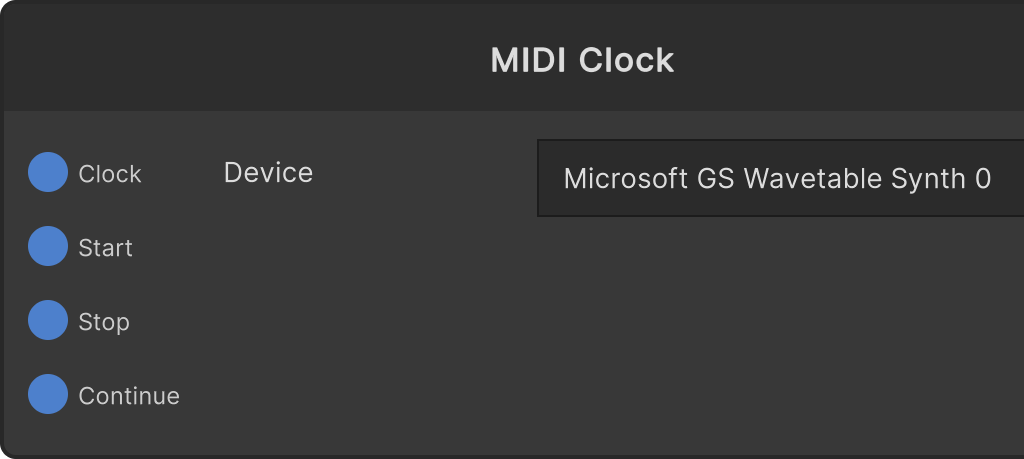Open the Device selection dropdown
Screen dimensions: 1024x459
pos(780,178)
